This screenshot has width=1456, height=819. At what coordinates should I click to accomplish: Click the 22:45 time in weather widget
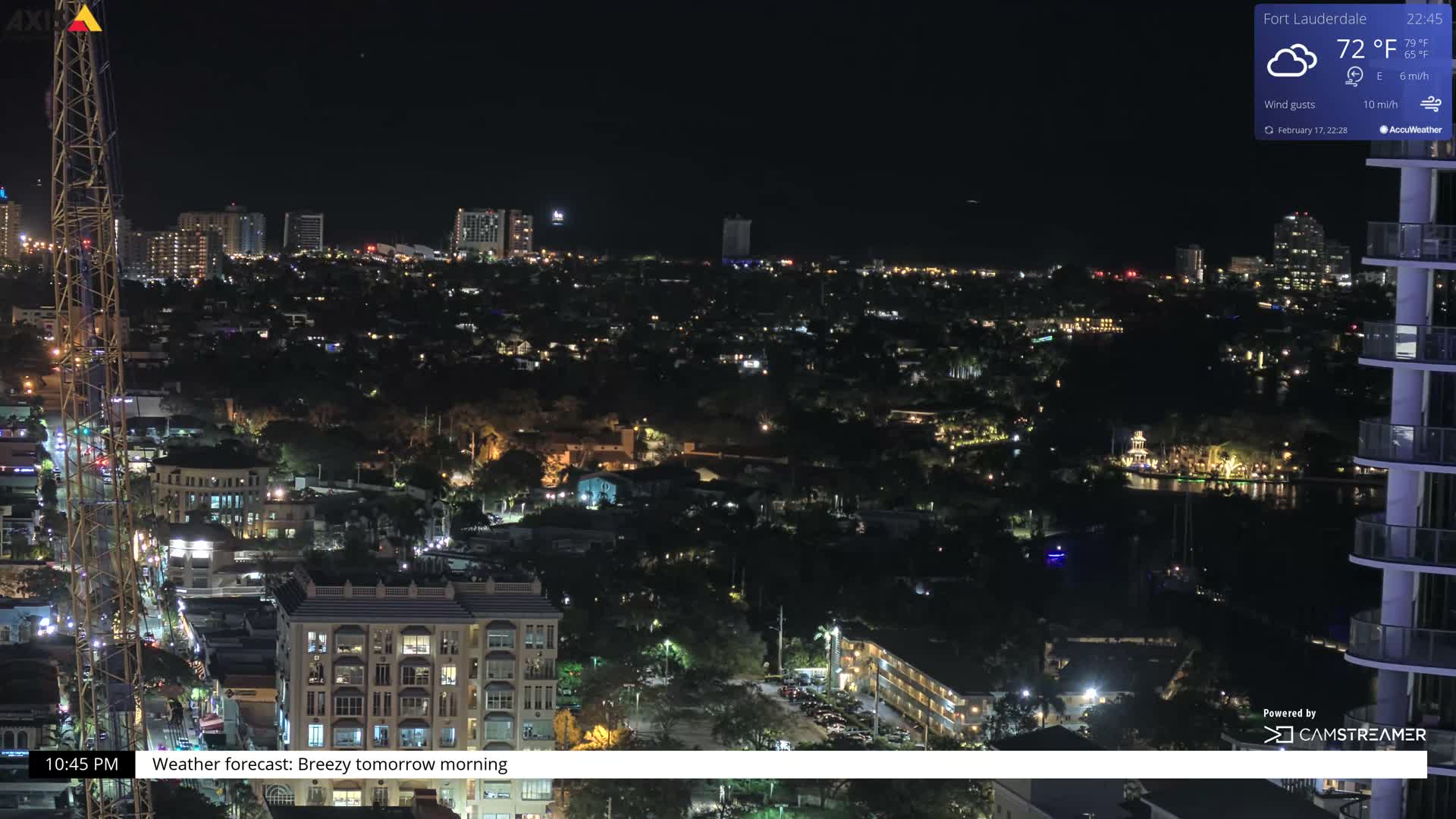point(1424,19)
